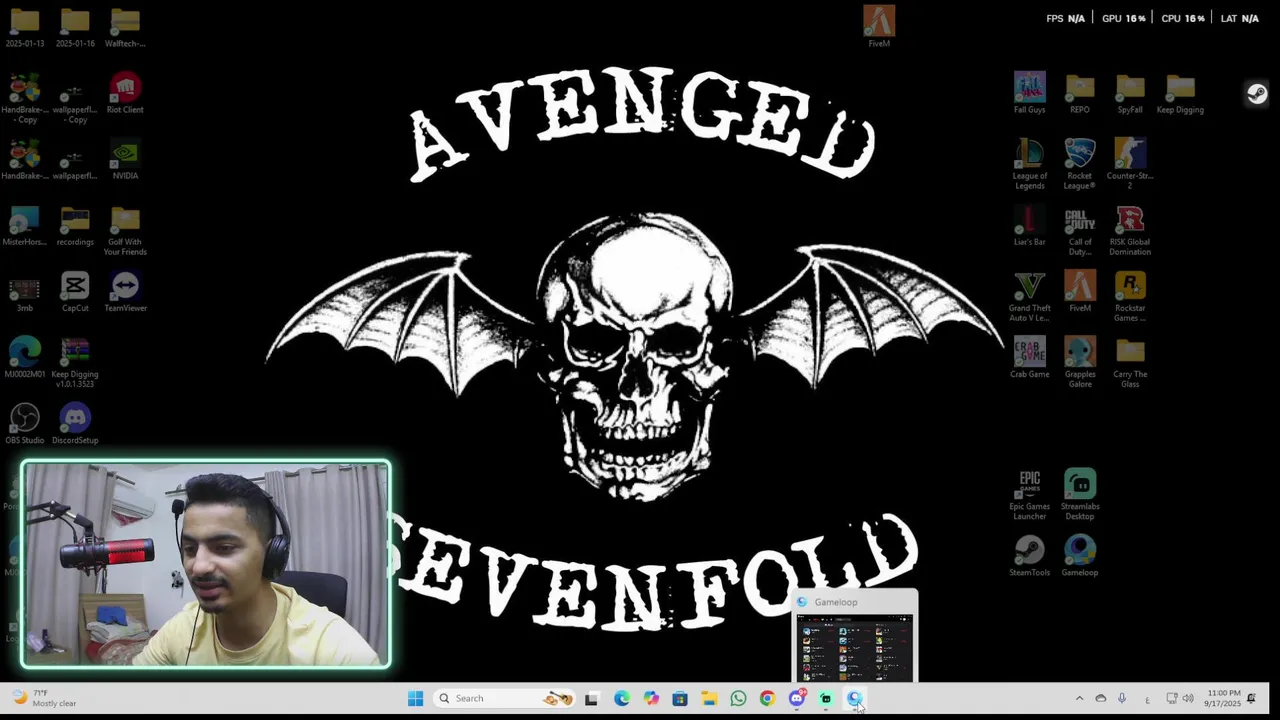This screenshot has height=720, width=1280.
Task: Open Discord from the taskbar
Action: pos(797,699)
